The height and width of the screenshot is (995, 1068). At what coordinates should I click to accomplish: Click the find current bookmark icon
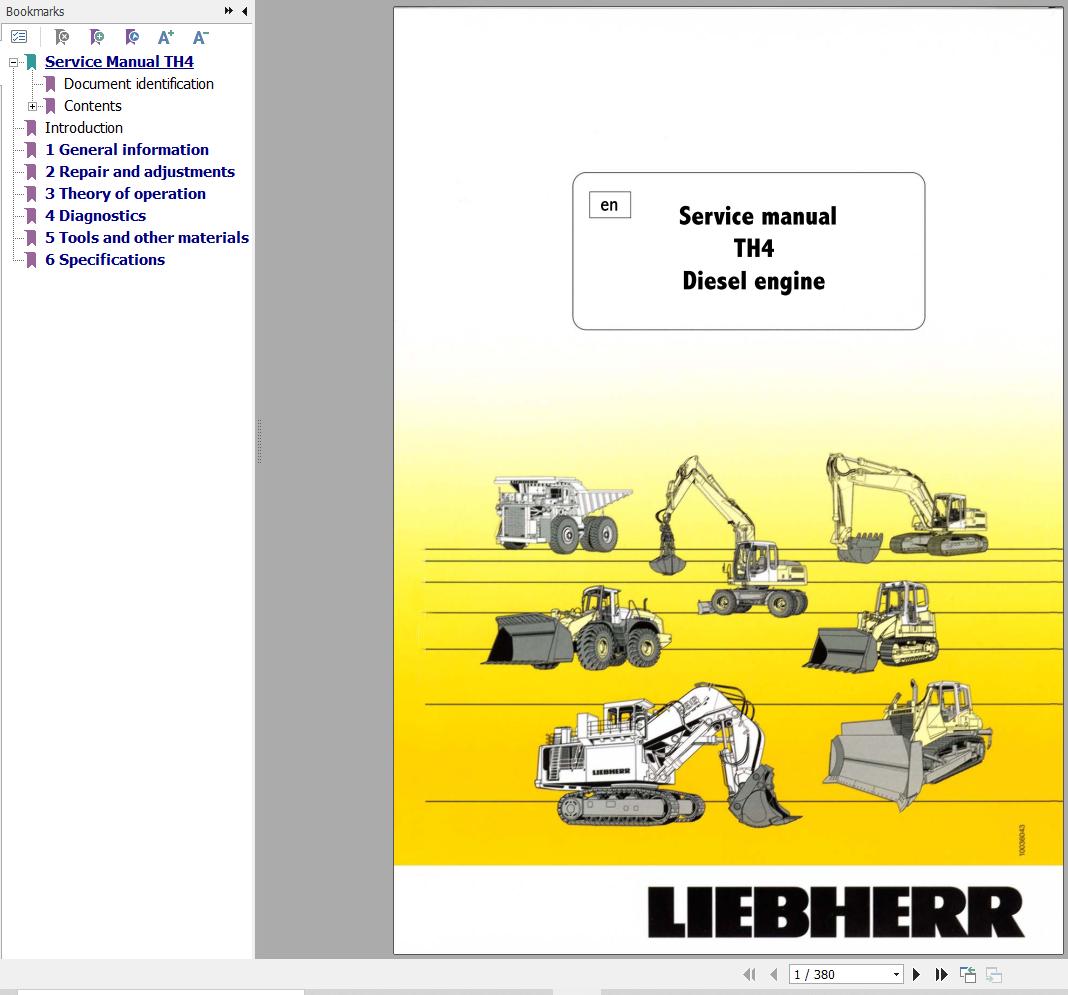(132, 37)
